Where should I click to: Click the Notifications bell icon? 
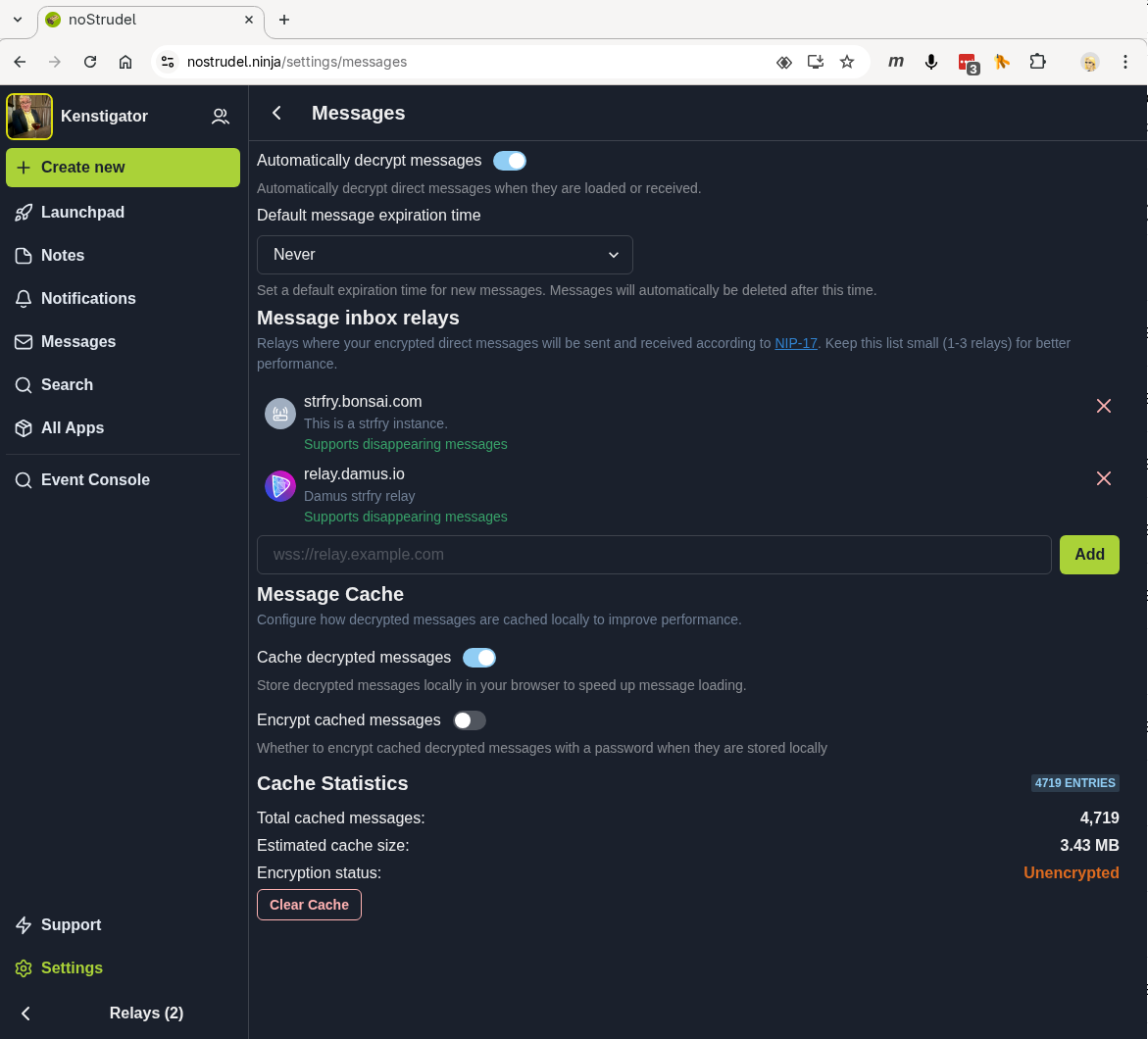coord(24,299)
